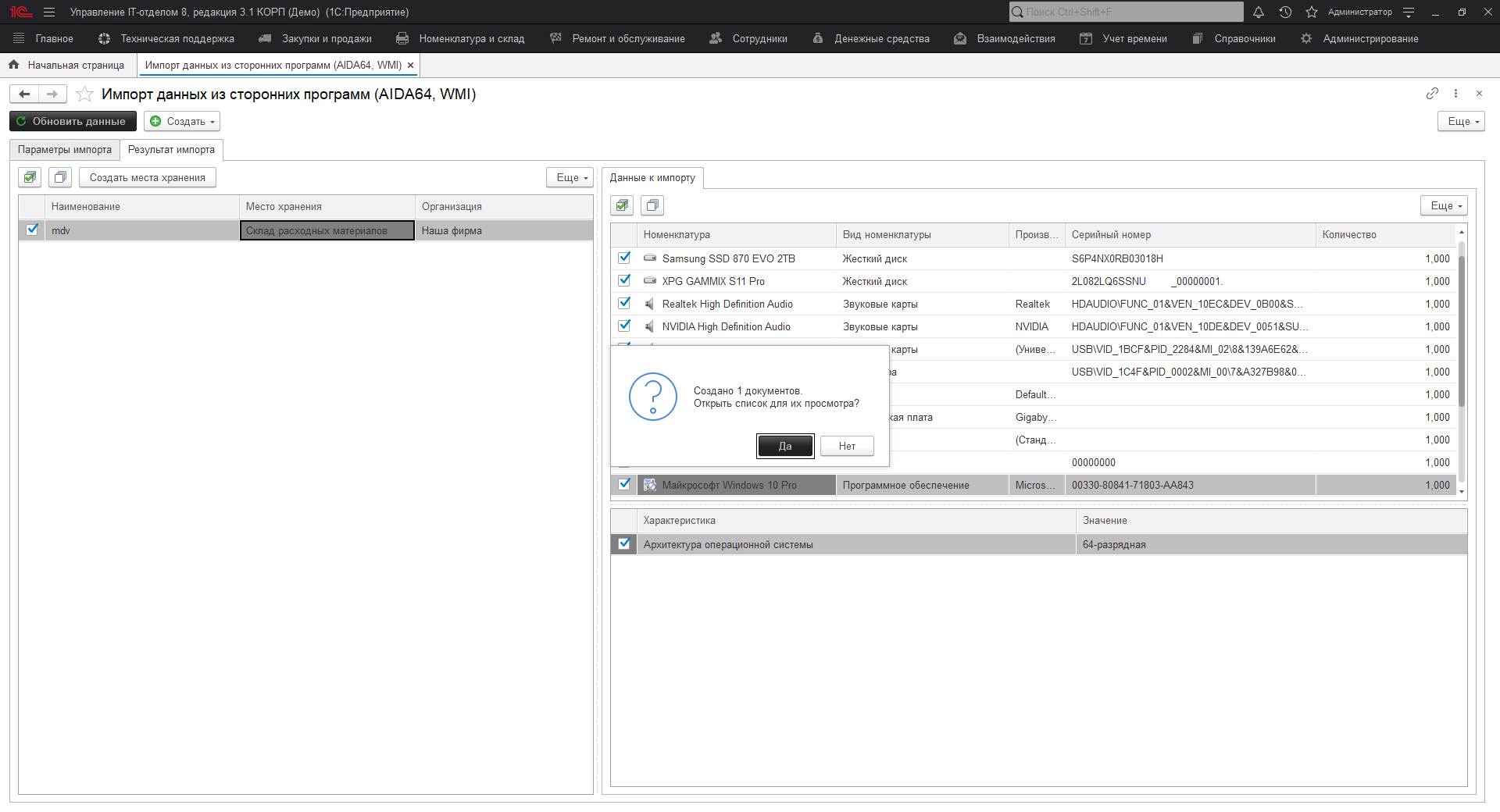This screenshot has width=1500, height=812.
Task: Click Создать места хранения button
Action: tap(147, 178)
